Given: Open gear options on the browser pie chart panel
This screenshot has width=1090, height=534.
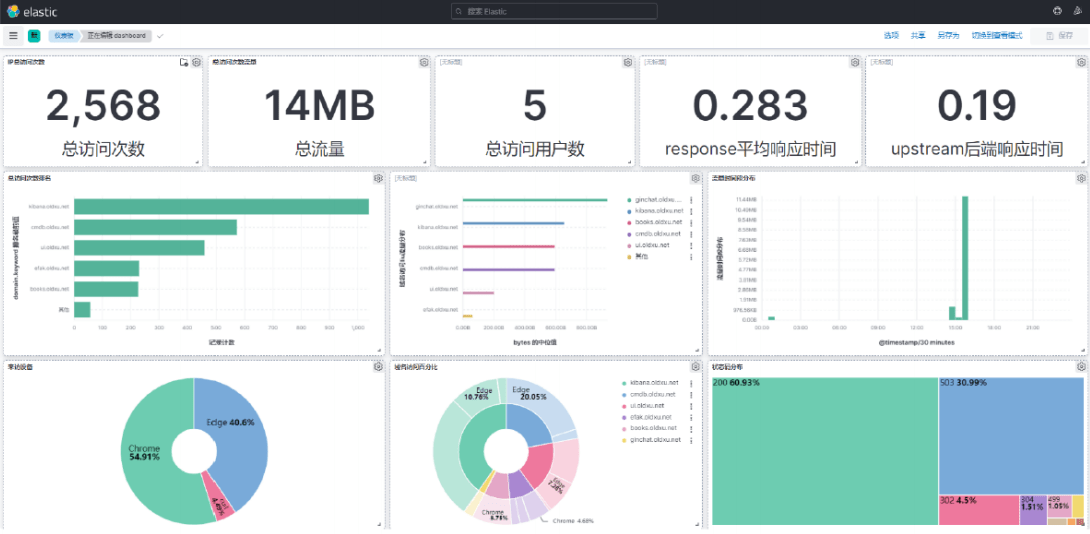Looking at the screenshot, I should (x=378, y=367).
